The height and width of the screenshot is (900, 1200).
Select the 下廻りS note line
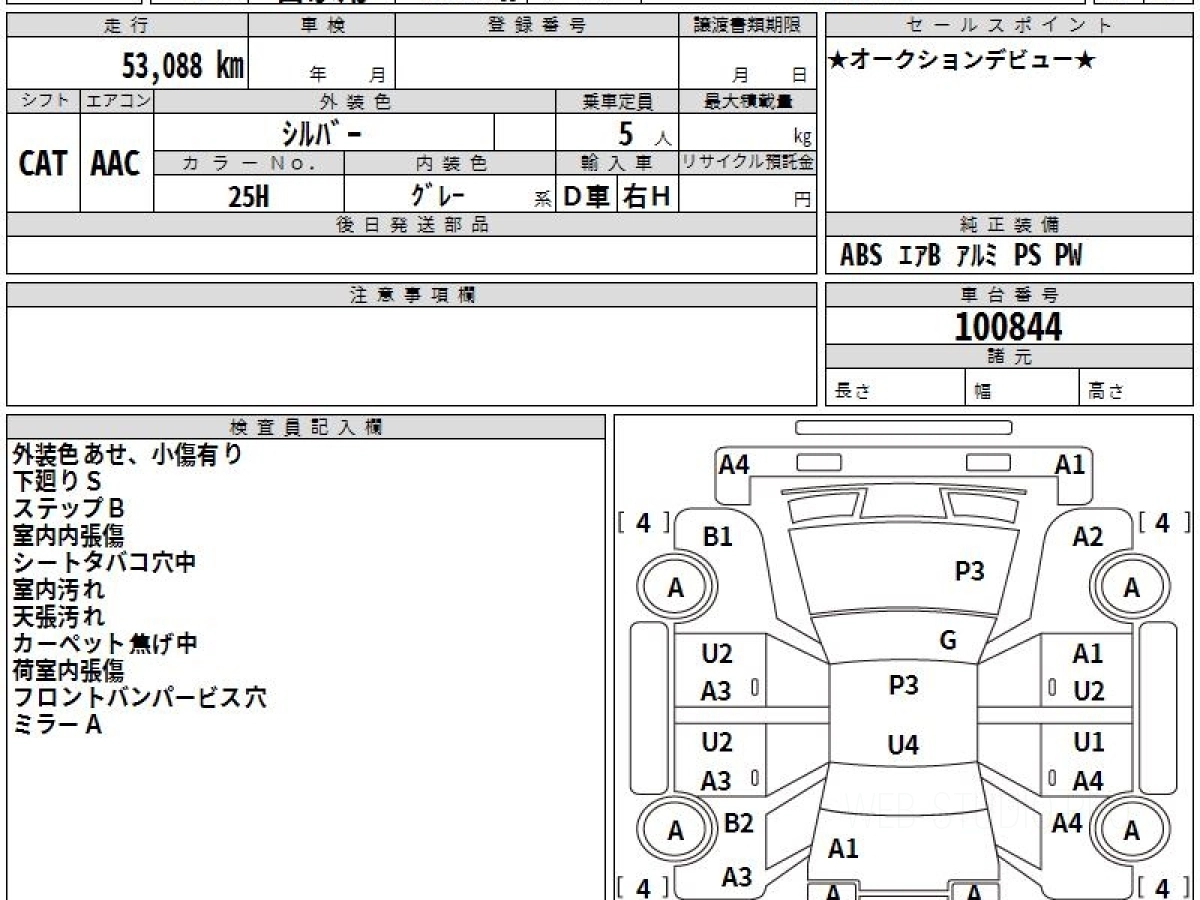click(x=58, y=482)
